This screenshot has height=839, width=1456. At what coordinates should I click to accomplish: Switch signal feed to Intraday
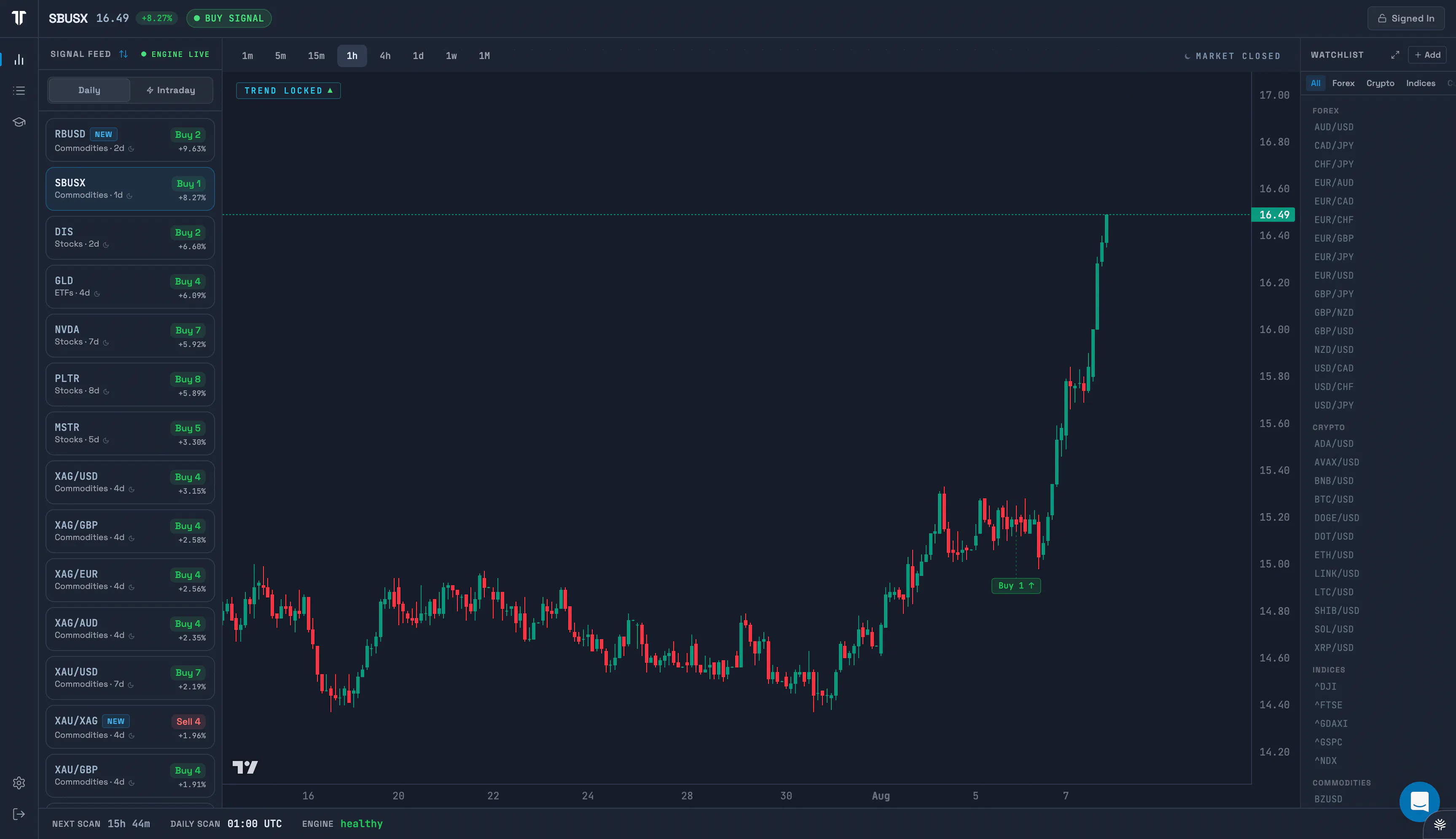pyautogui.click(x=171, y=91)
